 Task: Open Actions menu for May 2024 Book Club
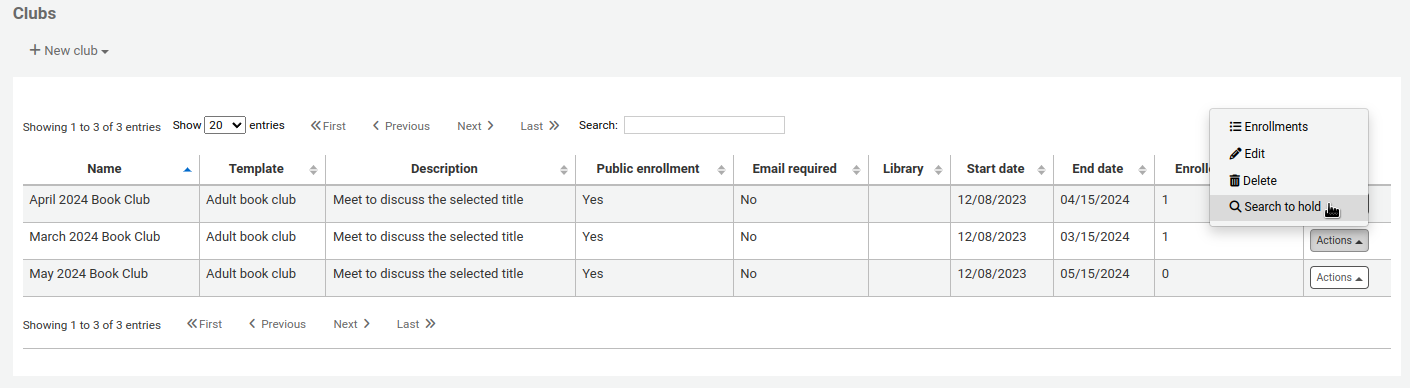click(x=1339, y=277)
